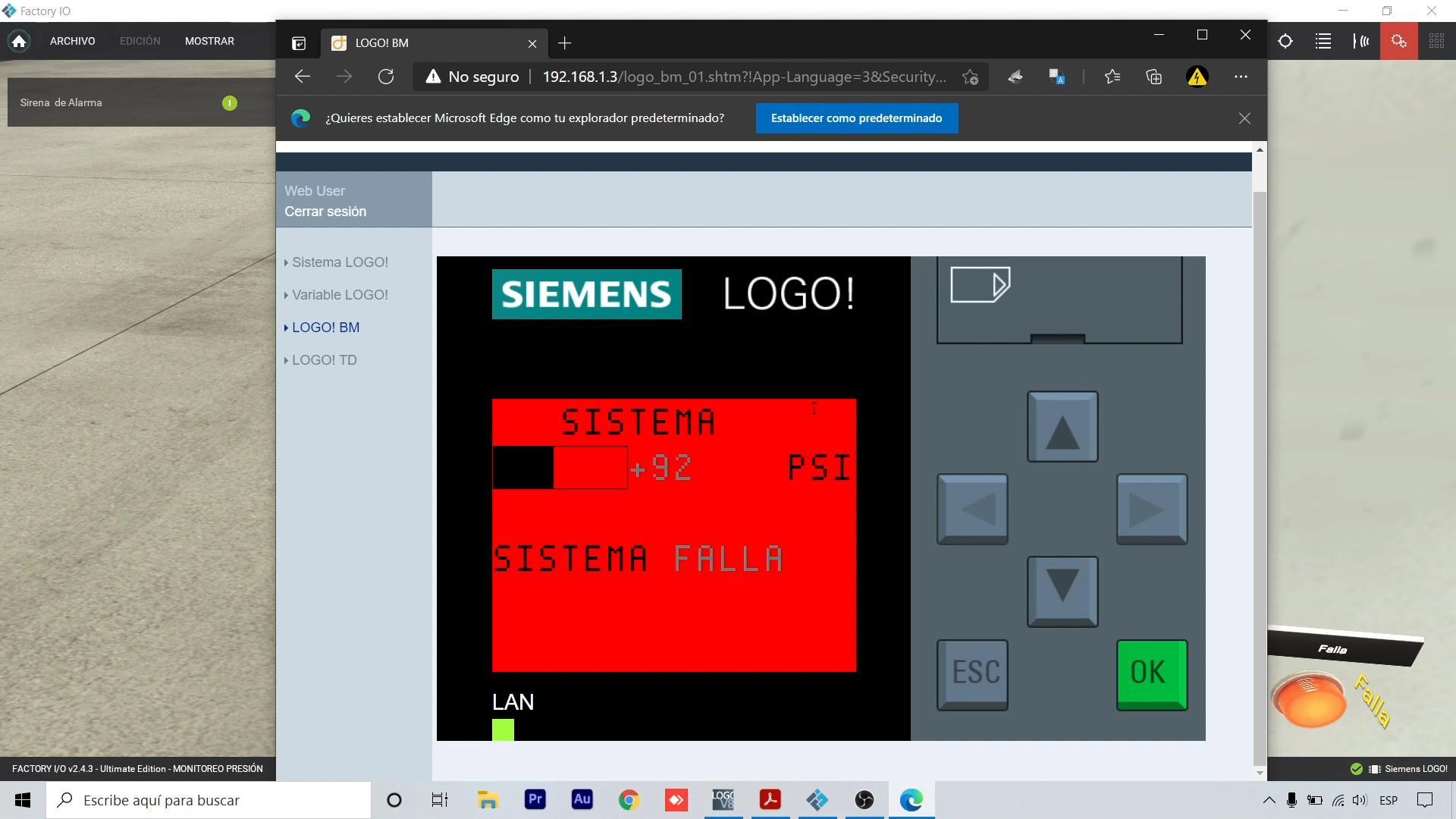Open the Edge collections icon
This screenshot has height=819, width=1456.
tap(1154, 77)
